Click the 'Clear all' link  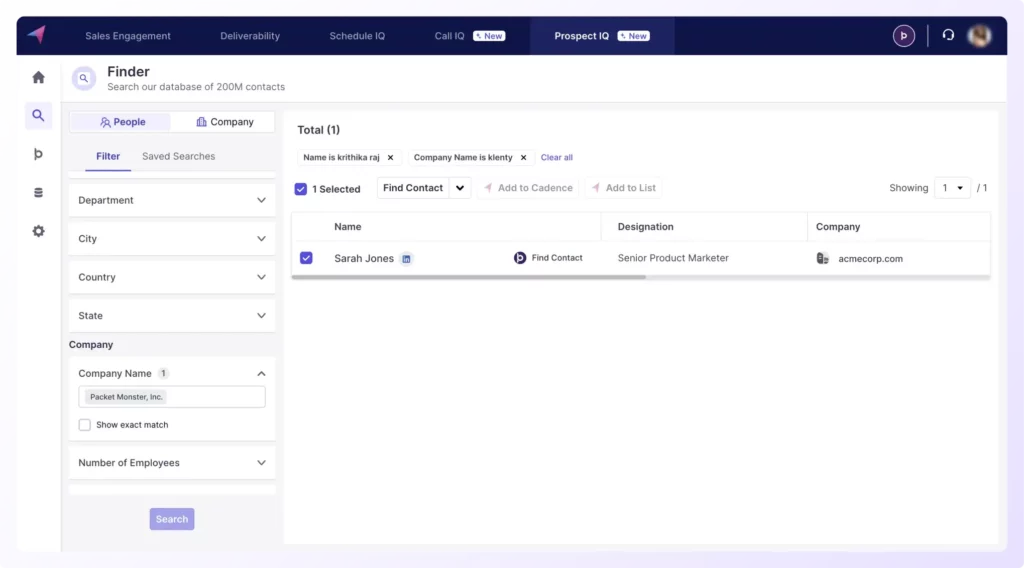pos(556,157)
